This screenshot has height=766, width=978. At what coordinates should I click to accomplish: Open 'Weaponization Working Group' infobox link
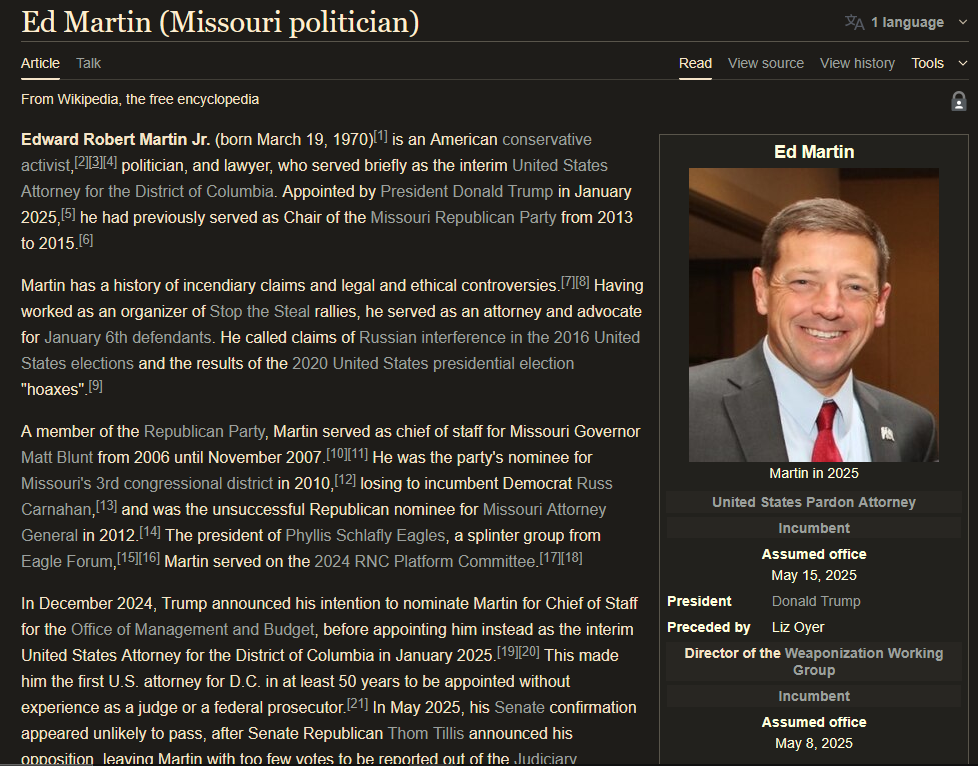[863, 661]
